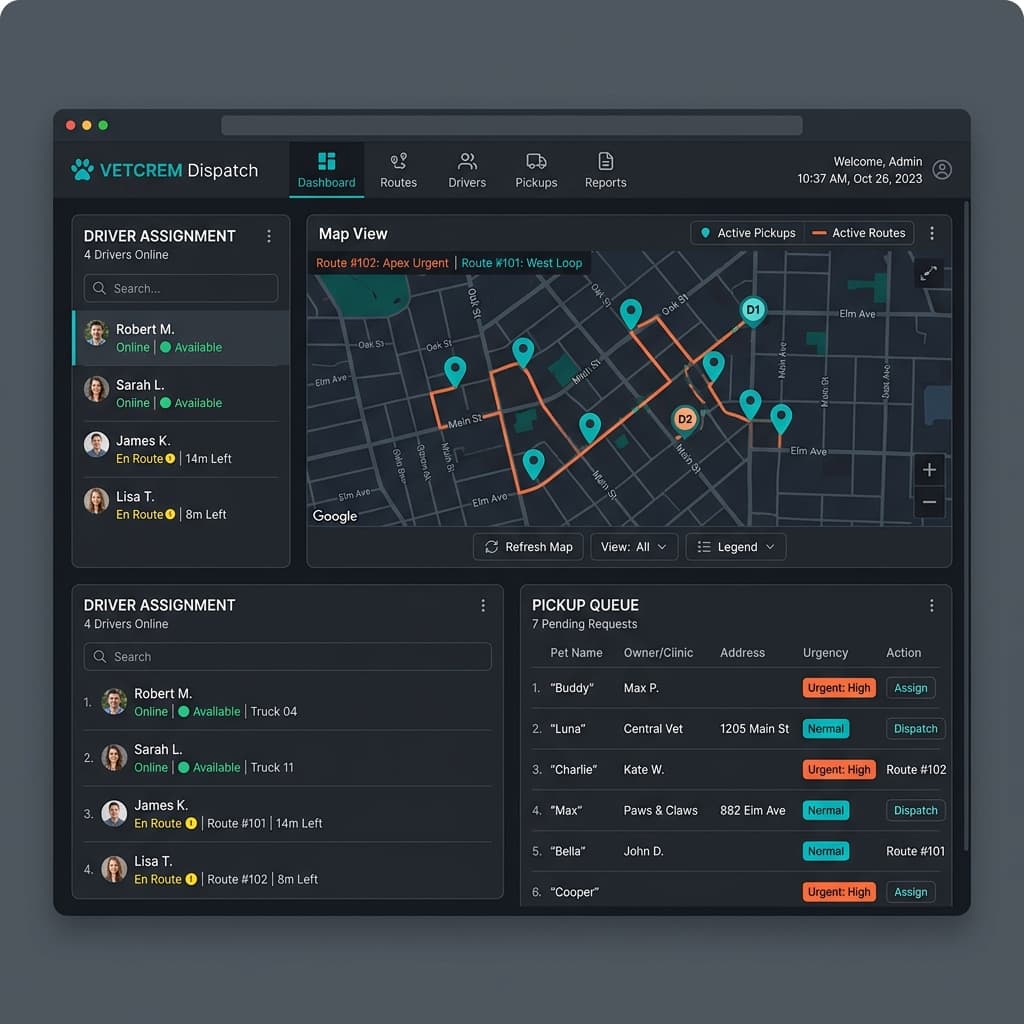1024x1024 pixels.
Task: Open top Driver Assignment panel options menu
Action: coord(268,236)
